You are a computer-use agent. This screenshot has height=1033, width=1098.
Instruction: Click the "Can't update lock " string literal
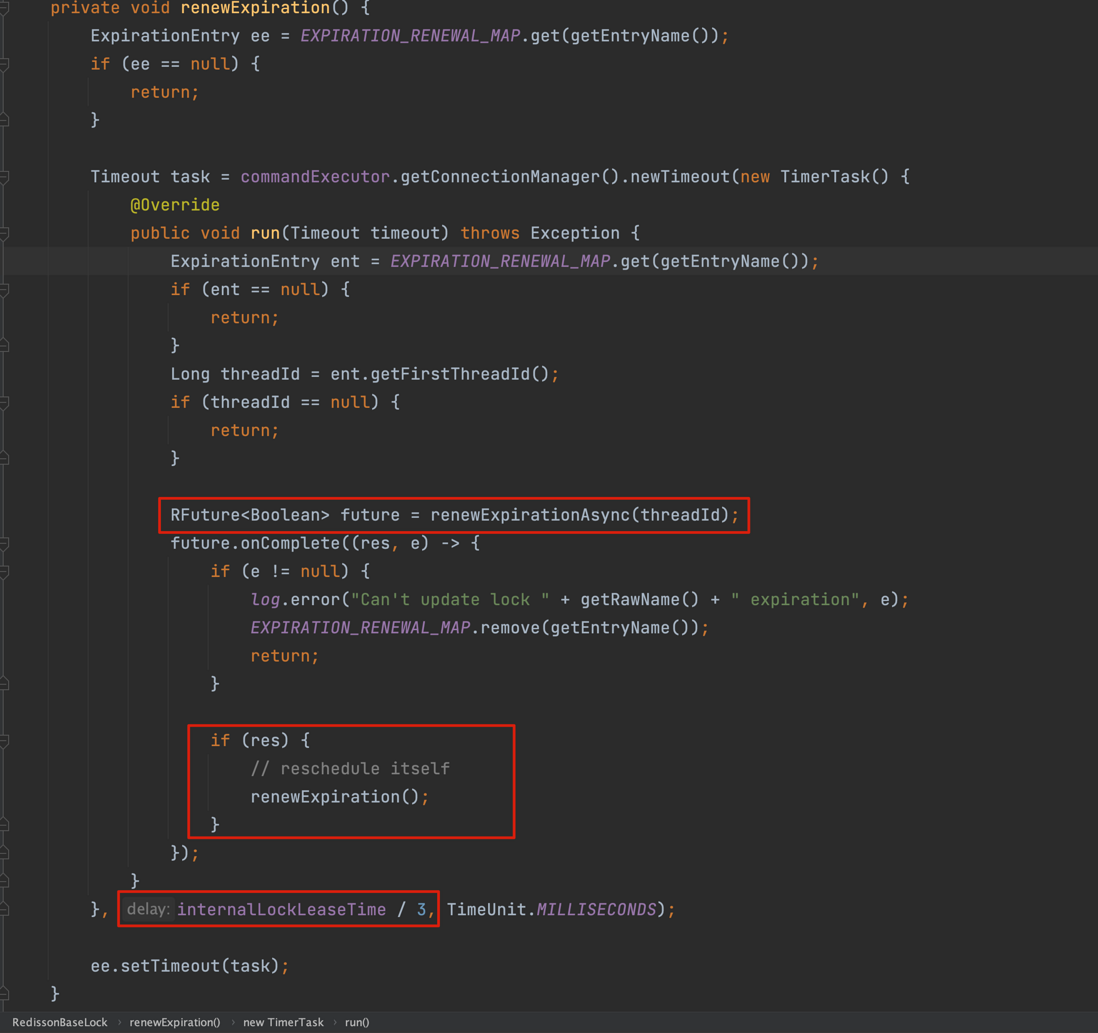pyautogui.click(x=450, y=599)
